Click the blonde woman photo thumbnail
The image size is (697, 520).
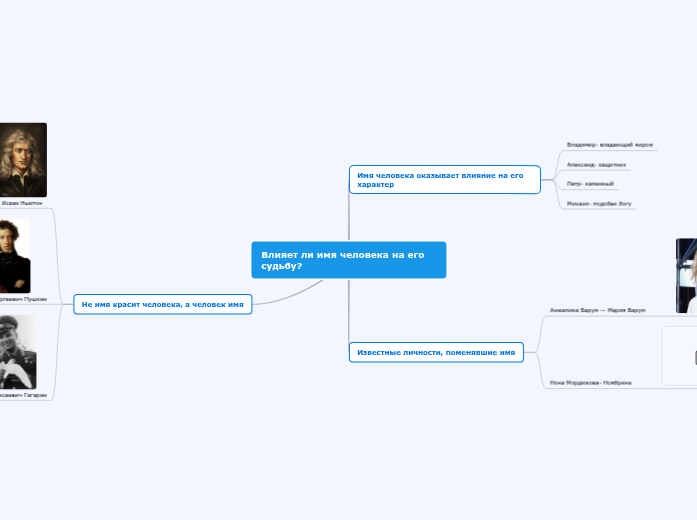tap(686, 276)
